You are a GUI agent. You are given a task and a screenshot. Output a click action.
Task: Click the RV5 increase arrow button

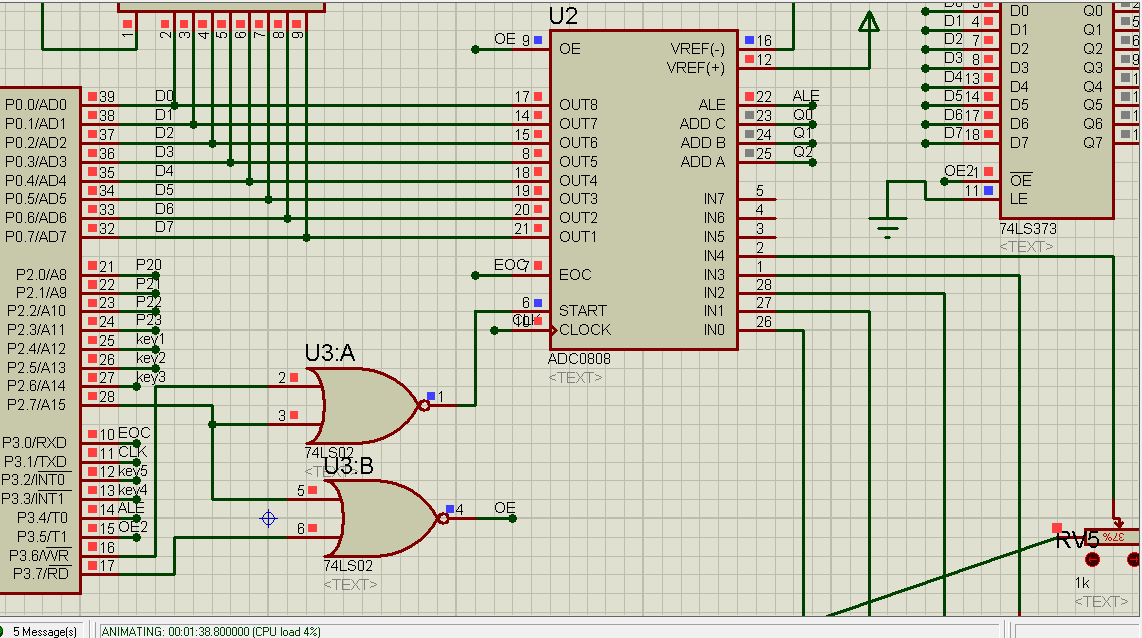(1134, 559)
